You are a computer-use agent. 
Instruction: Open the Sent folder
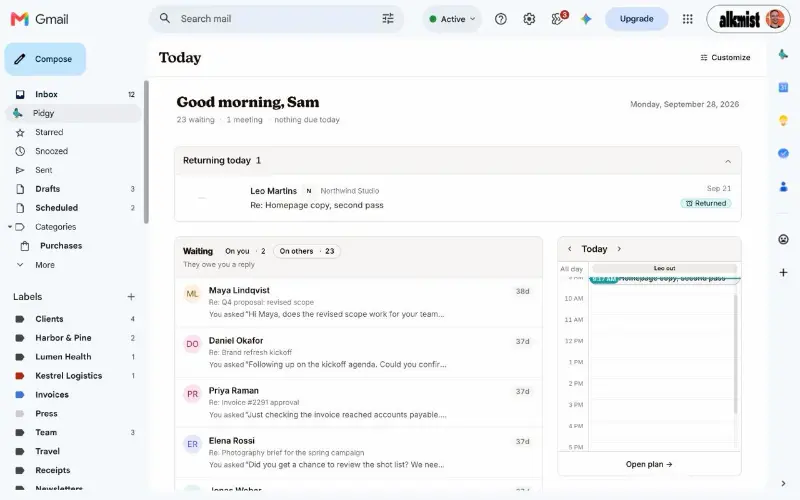pyautogui.click(x=74, y=170)
